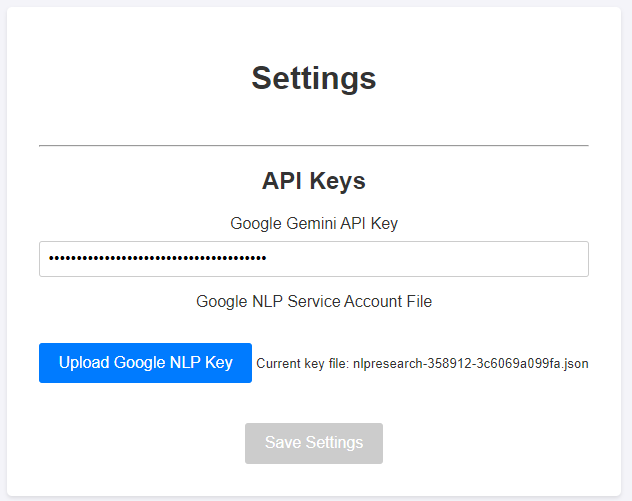
Task: Select the API Keys section heading
Action: [313, 181]
